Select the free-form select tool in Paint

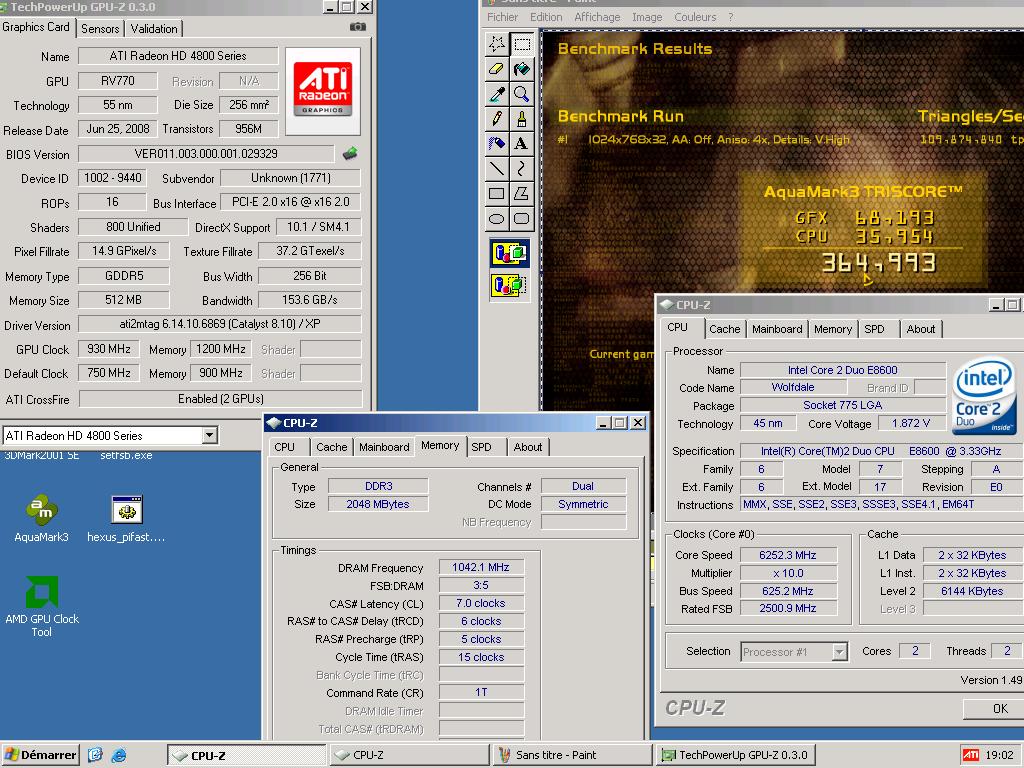(x=497, y=44)
